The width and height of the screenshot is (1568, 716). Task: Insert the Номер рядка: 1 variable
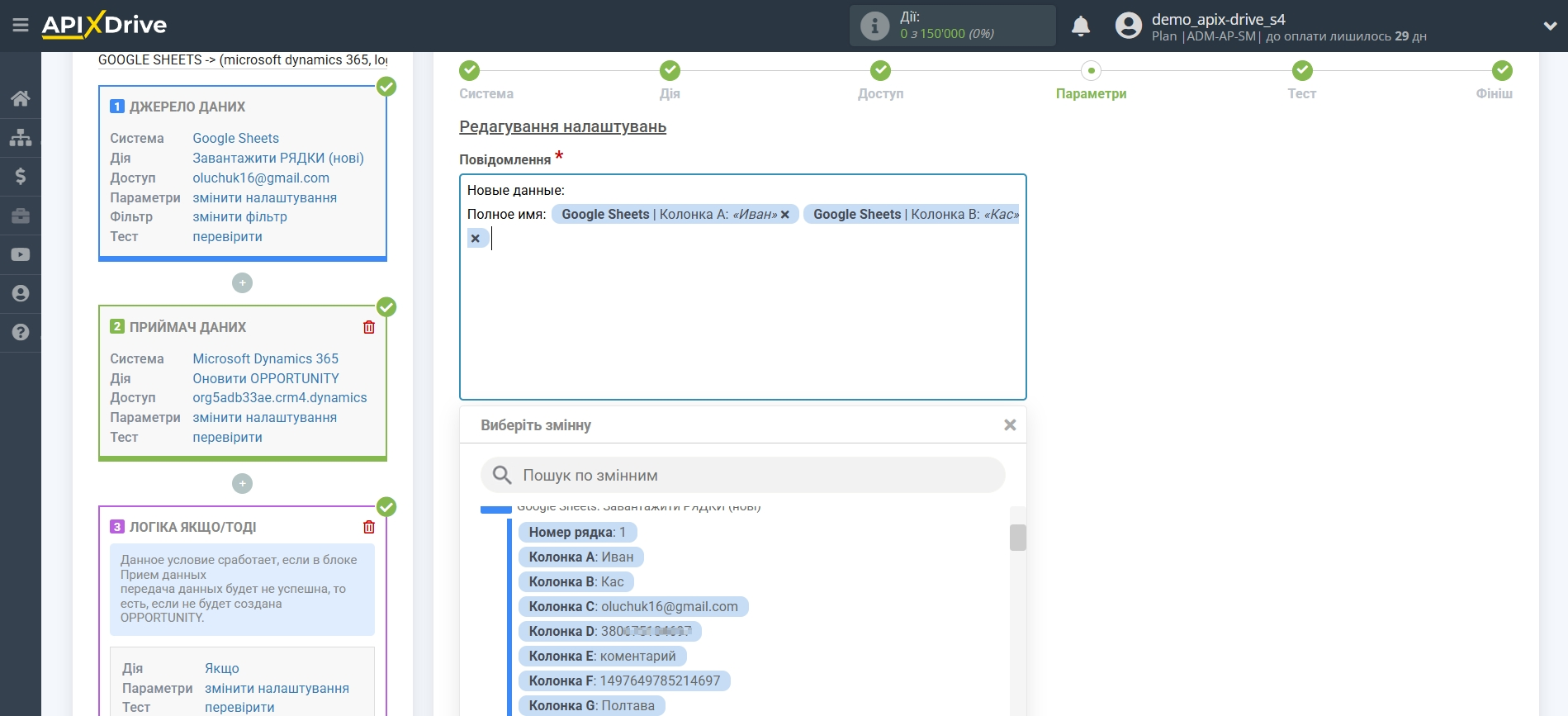pyautogui.click(x=577, y=532)
